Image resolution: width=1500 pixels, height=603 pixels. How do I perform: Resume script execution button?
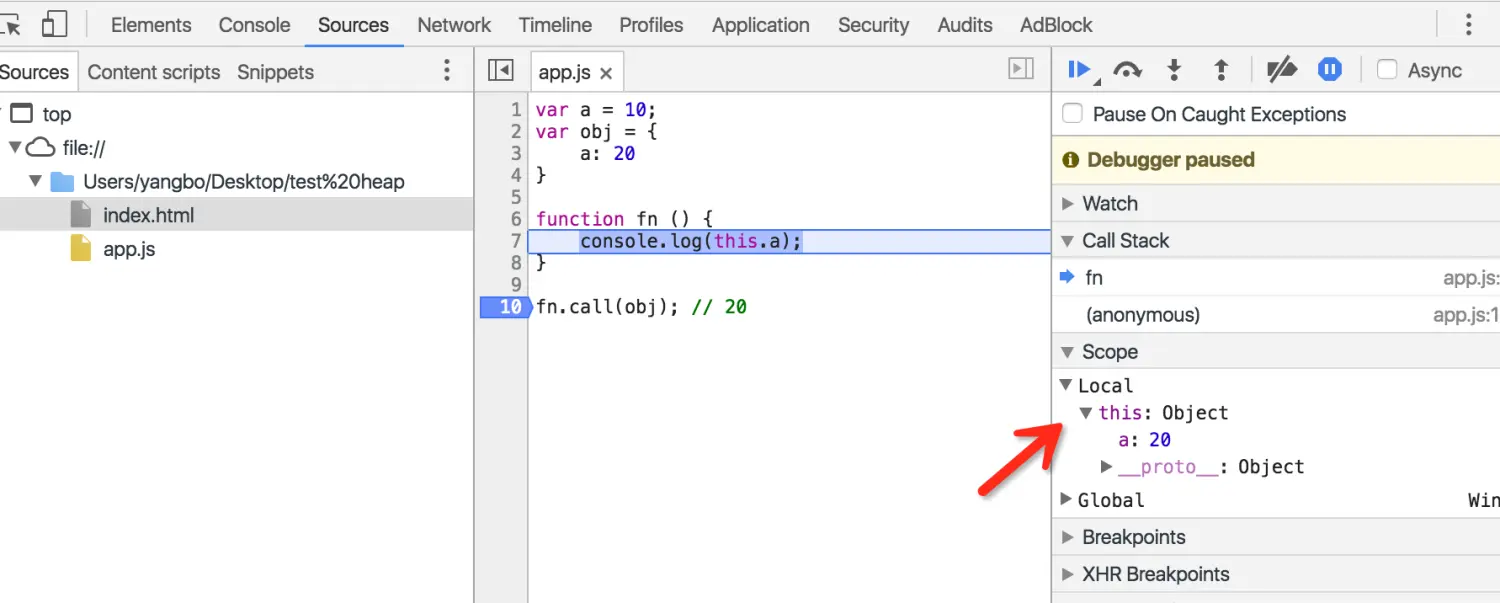coord(1079,70)
